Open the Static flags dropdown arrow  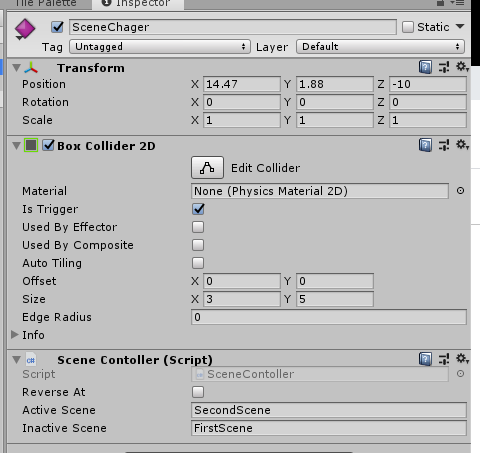click(460, 26)
